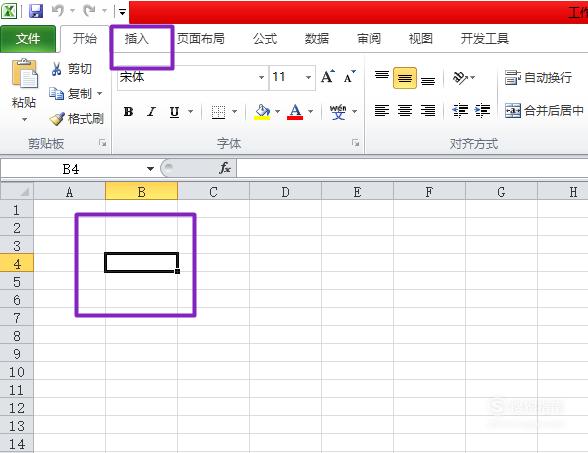Toggle Underline formatting
Viewport: 588px width, 453px height.
174,111
